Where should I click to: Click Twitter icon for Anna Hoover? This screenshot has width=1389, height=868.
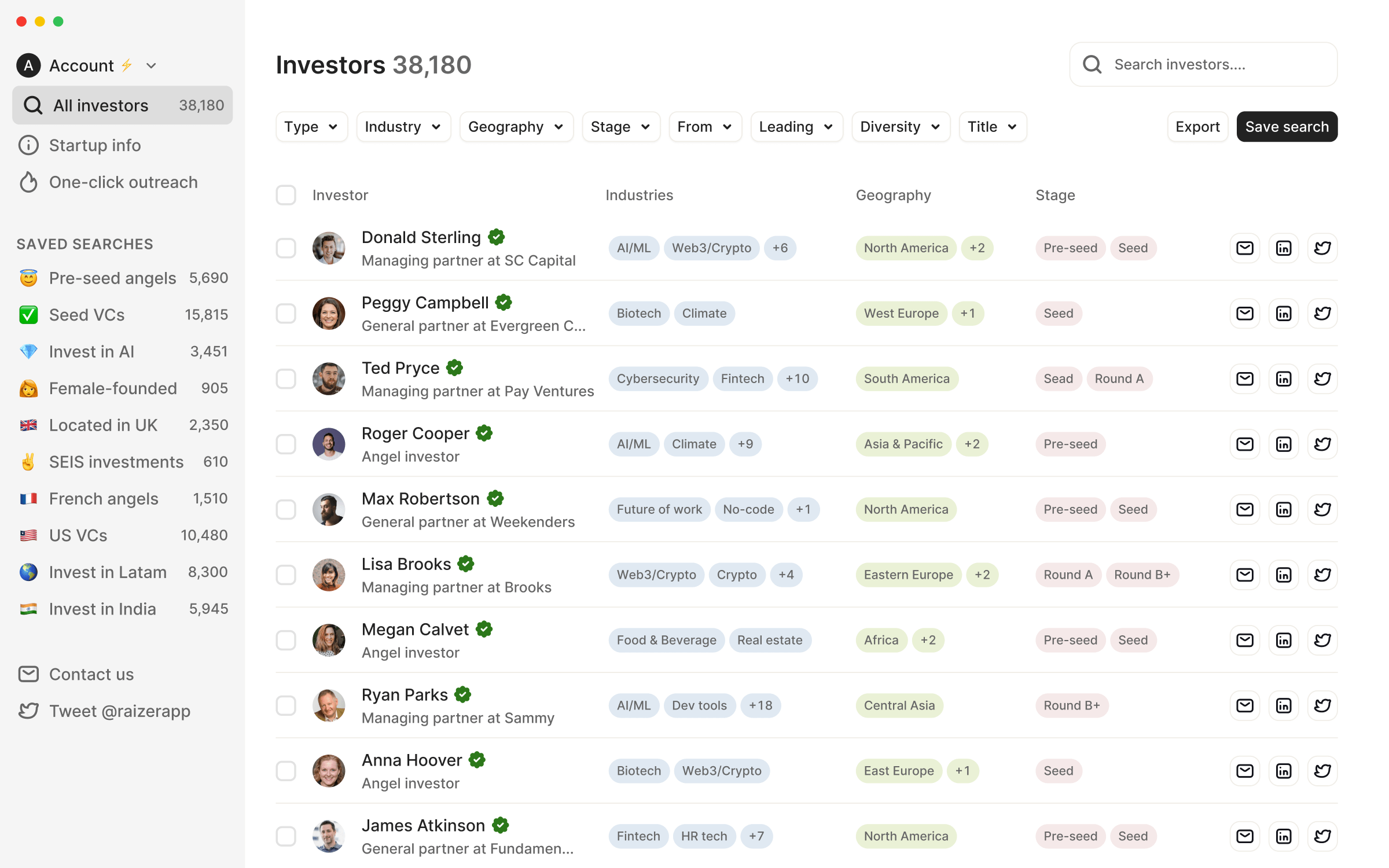pyautogui.click(x=1322, y=771)
